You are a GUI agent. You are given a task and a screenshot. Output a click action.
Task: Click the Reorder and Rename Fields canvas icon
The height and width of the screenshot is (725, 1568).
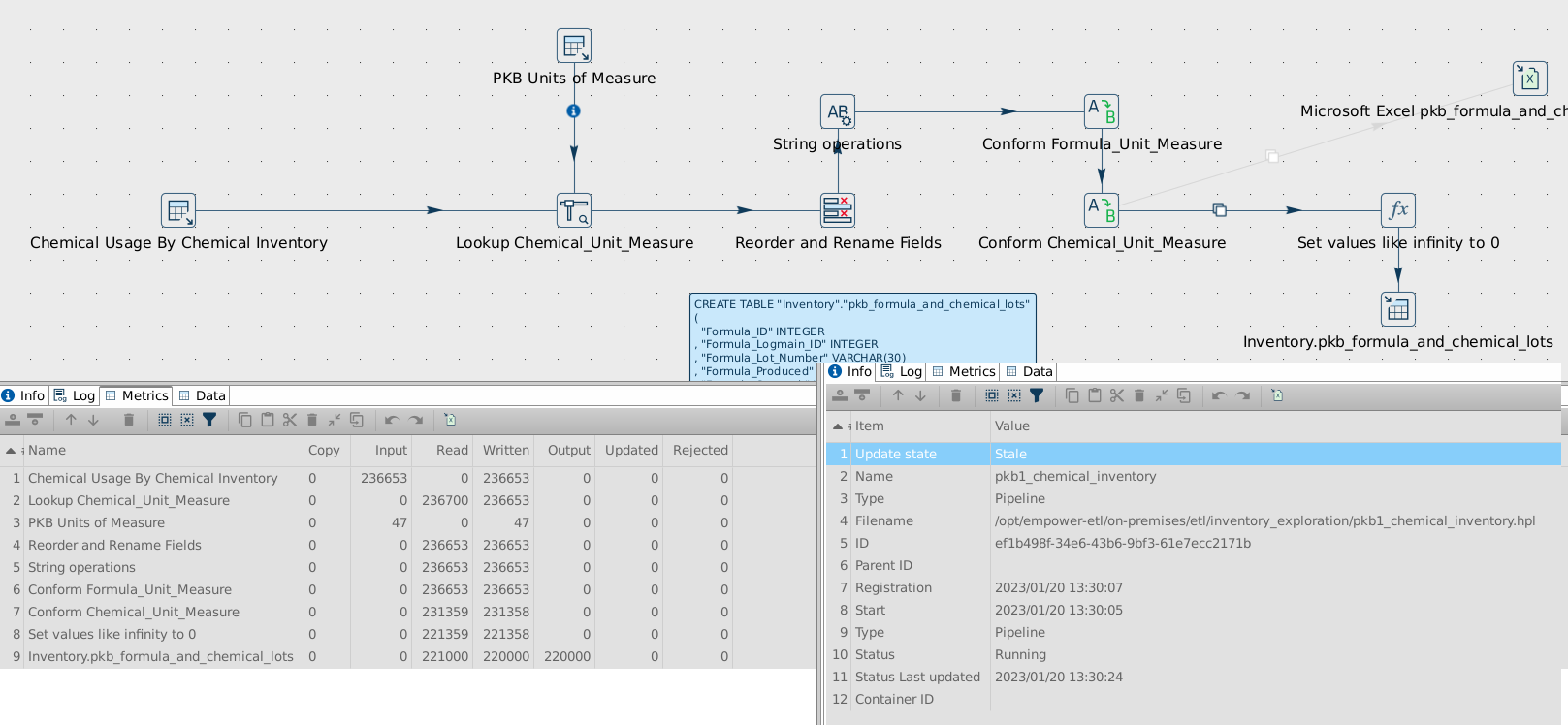tap(838, 210)
